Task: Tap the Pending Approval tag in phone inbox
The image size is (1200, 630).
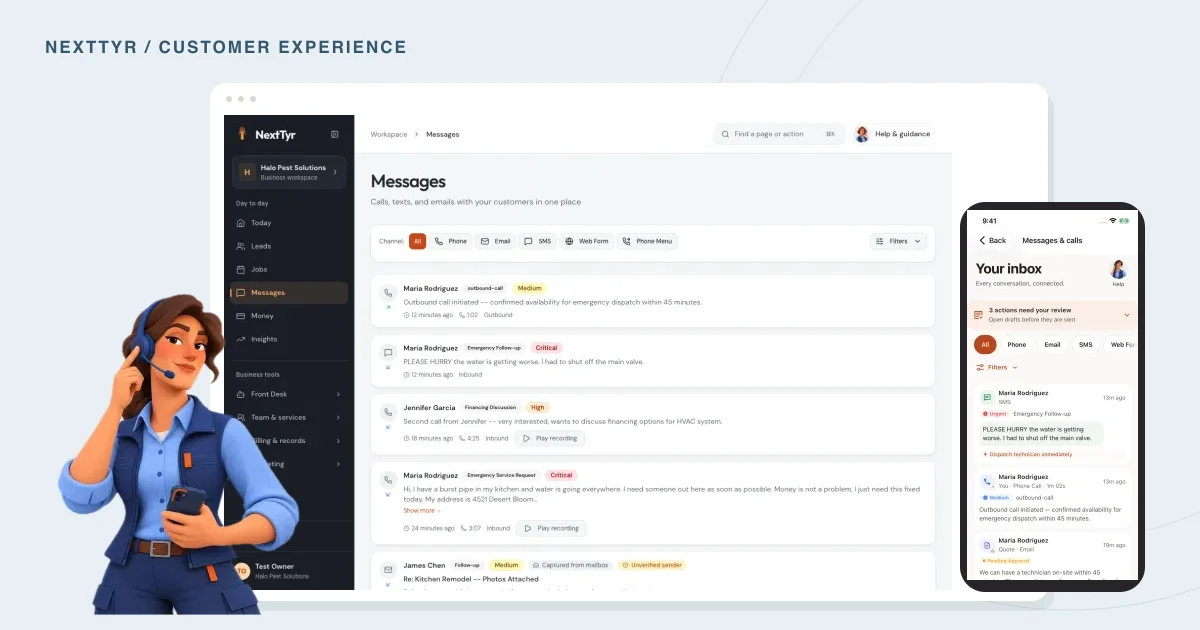Action: click(x=1005, y=561)
